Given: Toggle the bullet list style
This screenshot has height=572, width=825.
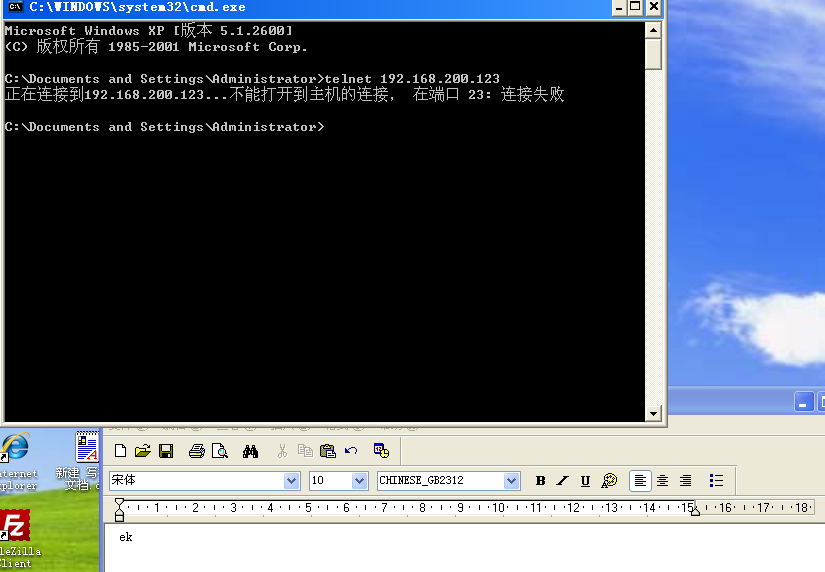Looking at the screenshot, I should (x=716, y=480).
